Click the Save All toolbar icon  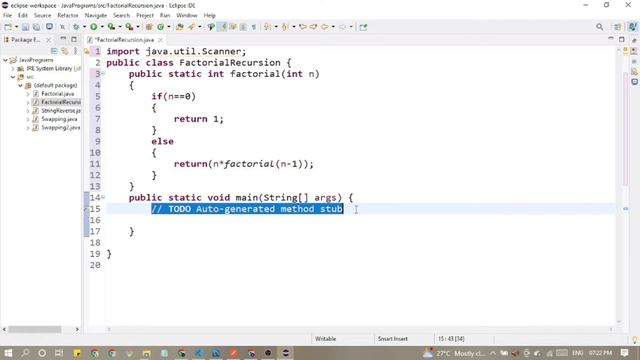click(36, 27)
